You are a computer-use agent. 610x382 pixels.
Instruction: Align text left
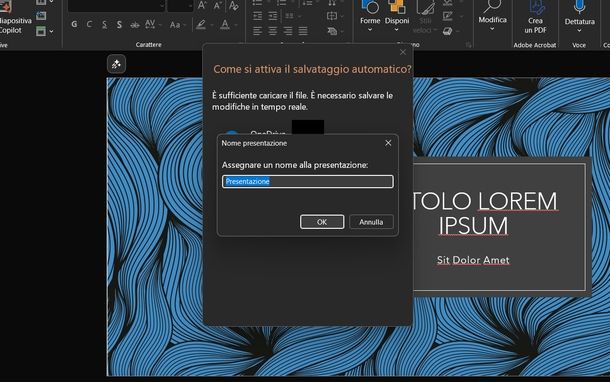click(258, 31)
